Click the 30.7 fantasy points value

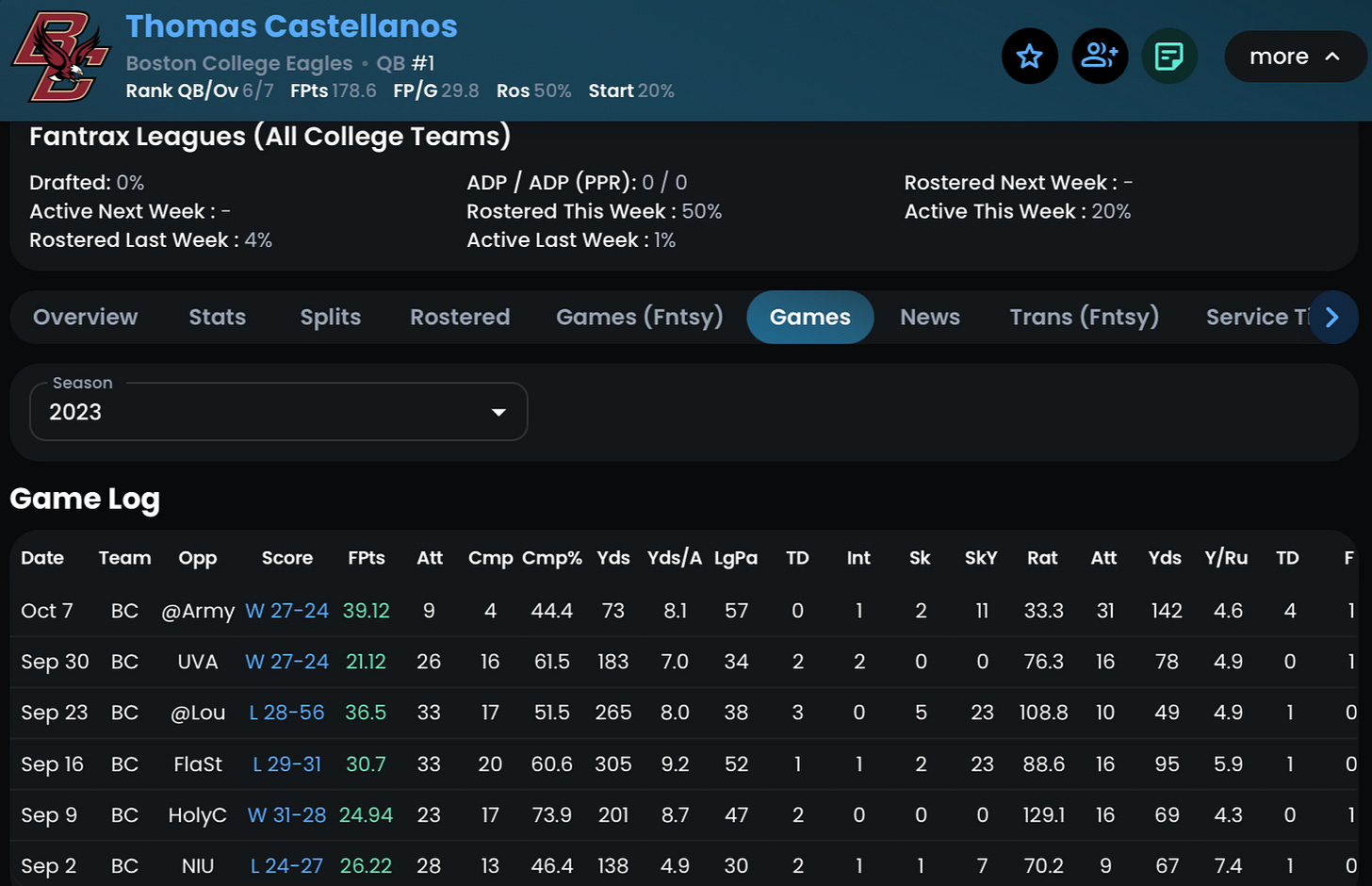[x=366, y=764]
